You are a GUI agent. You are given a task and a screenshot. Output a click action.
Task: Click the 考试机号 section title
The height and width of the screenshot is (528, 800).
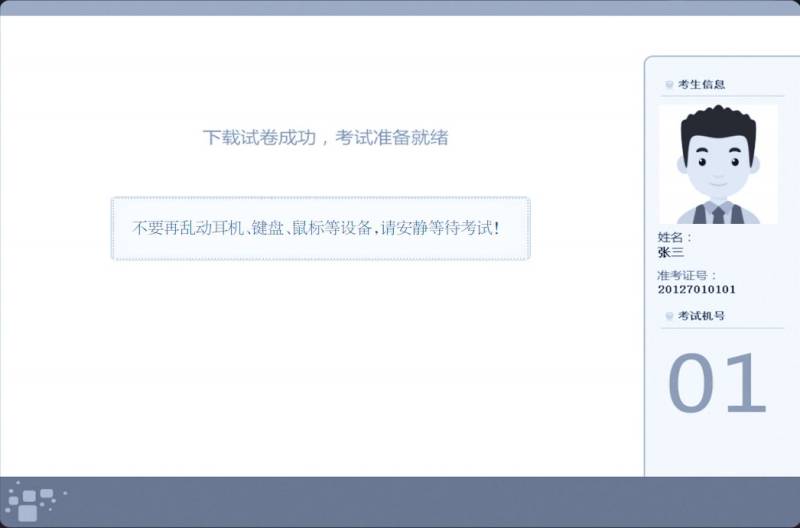tap(702, 316)
